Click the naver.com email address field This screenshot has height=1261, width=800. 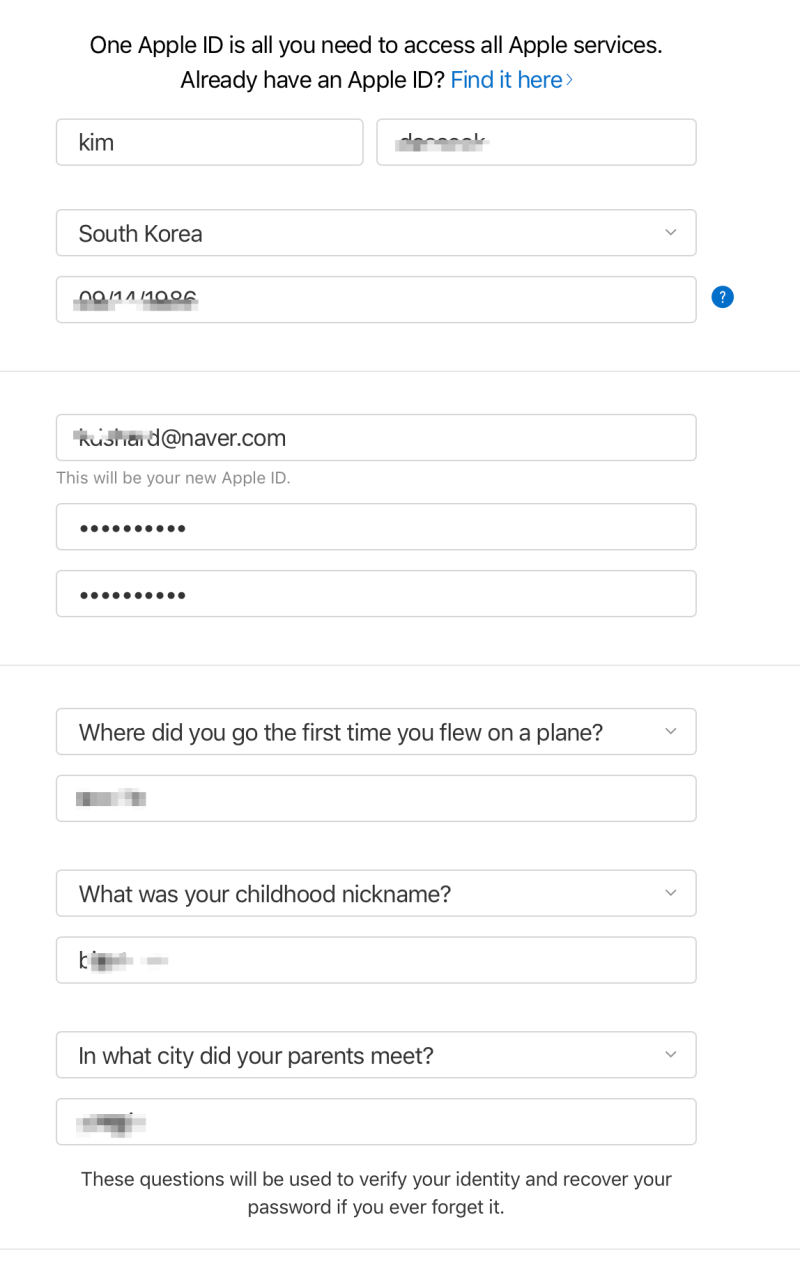coord(375,438)
